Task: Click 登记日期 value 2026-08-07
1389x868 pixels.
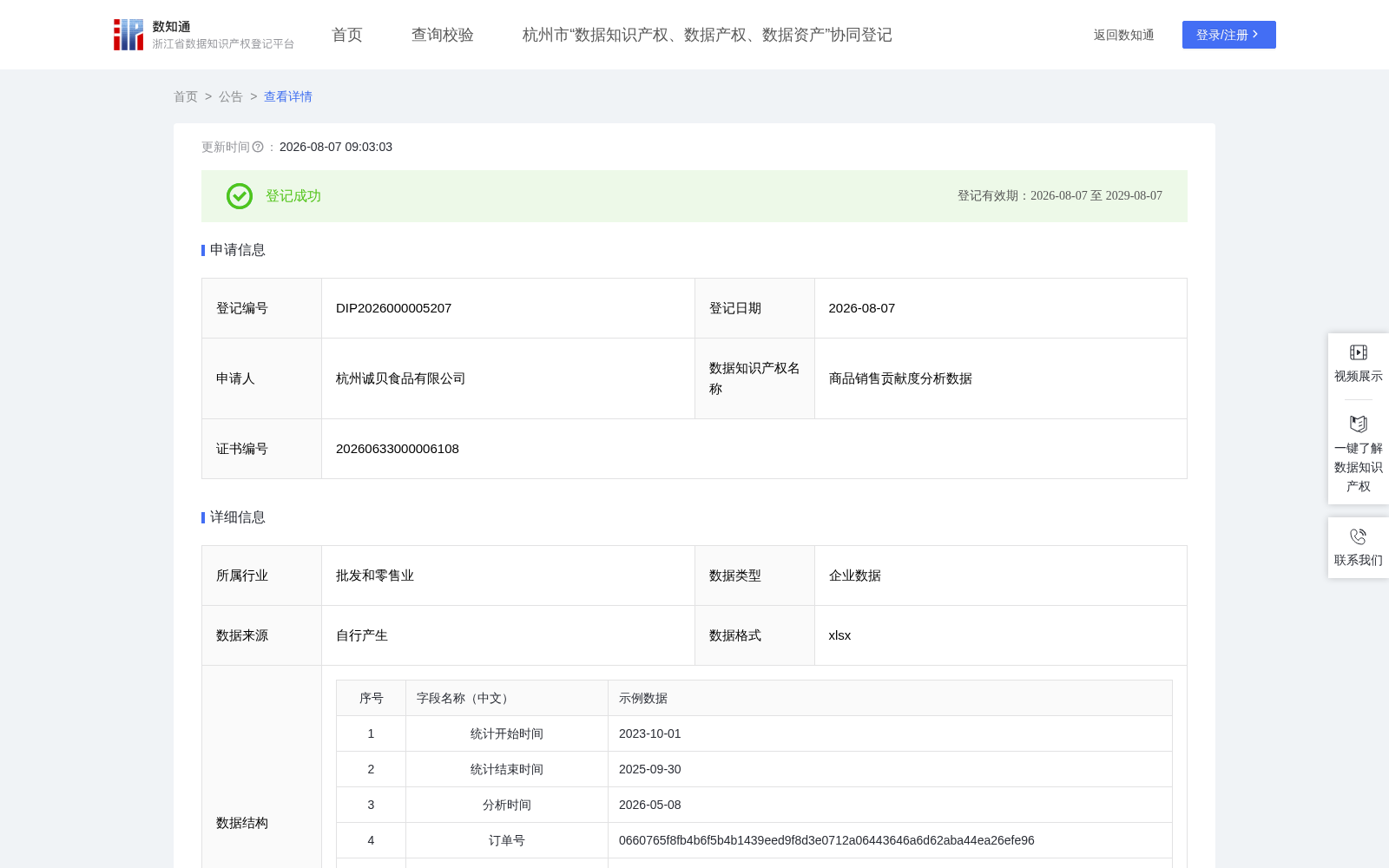Action: click(x=862, y=308)
